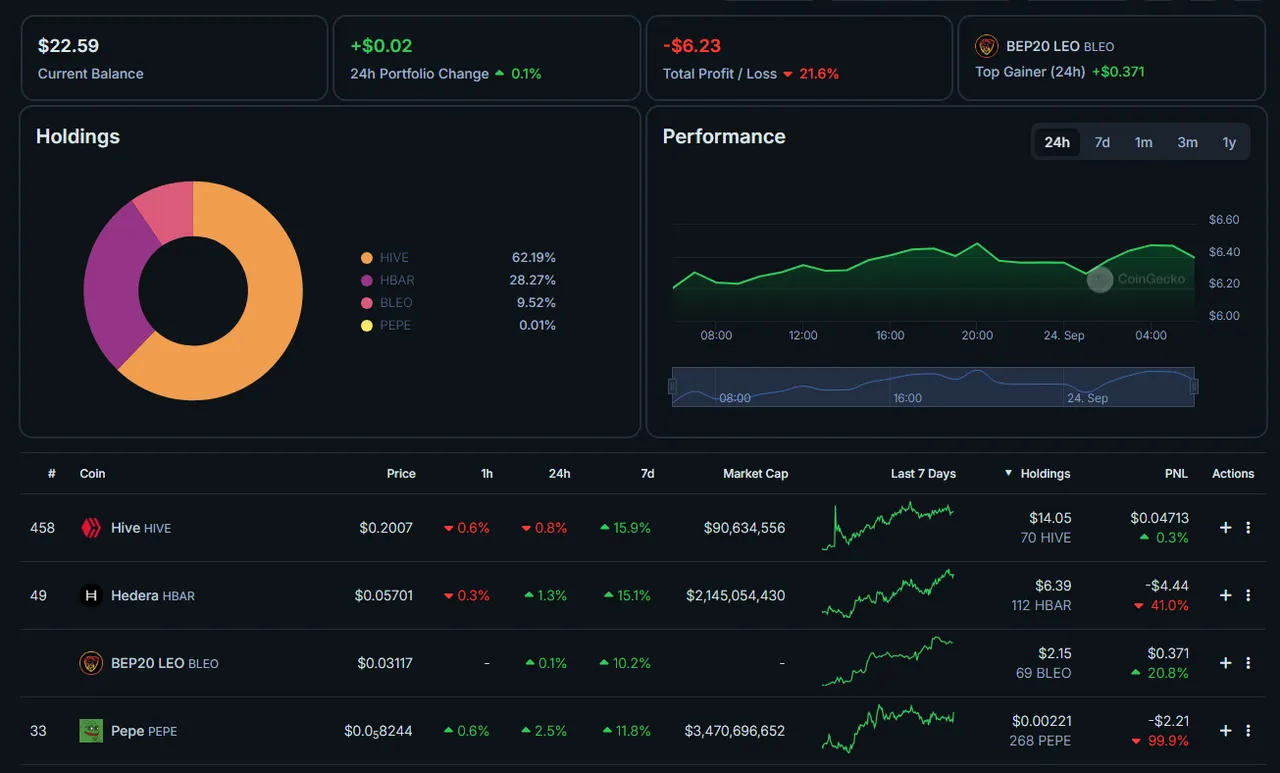The height and width of the screenshot is (773, 1280).
Task: Select the 24h performance range
Action: [x=1057, y=142]
